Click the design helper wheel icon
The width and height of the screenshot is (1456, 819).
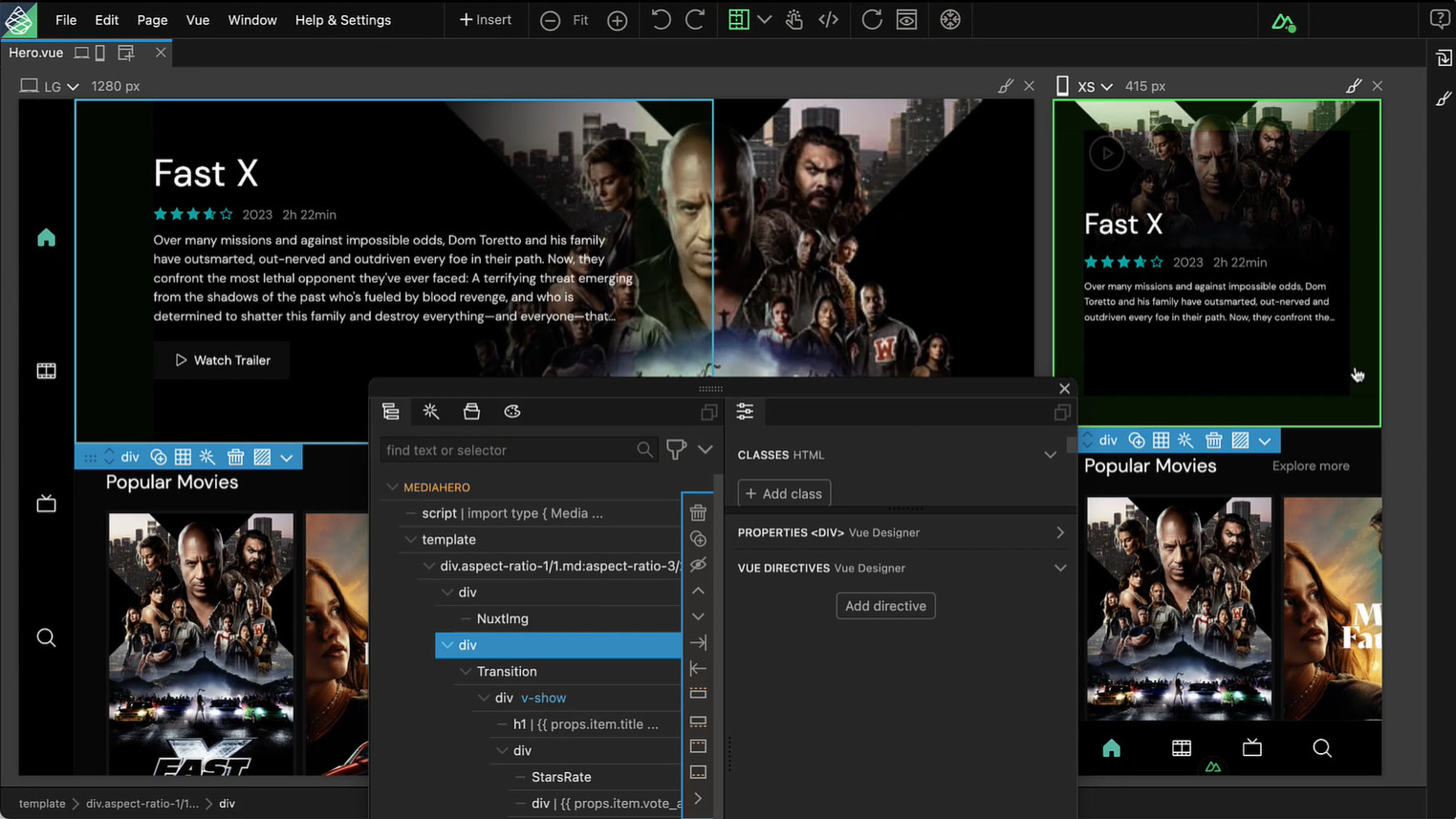click(950, 19)
